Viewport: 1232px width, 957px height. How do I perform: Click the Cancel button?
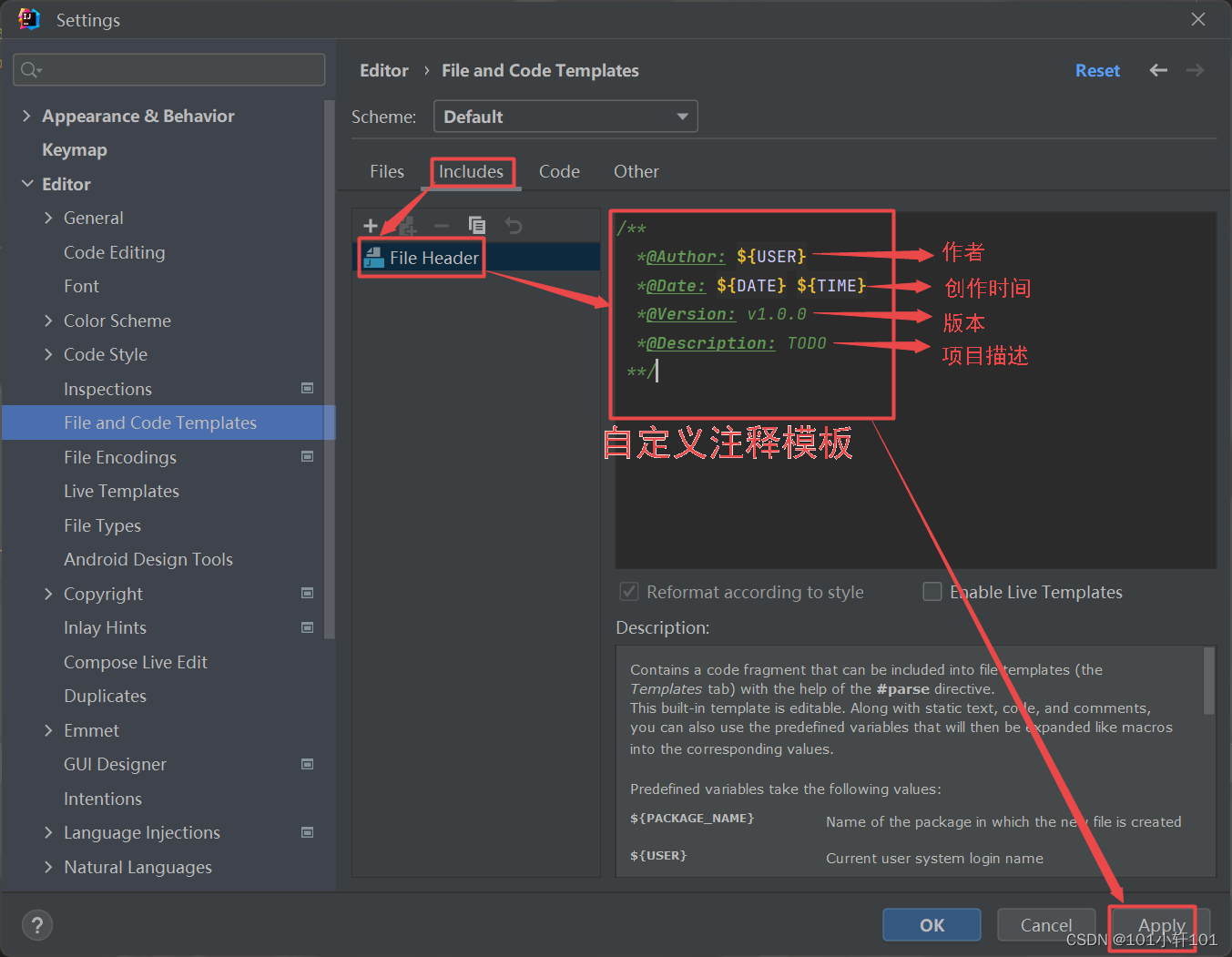pyautogui.click(x=1046, y=925)
